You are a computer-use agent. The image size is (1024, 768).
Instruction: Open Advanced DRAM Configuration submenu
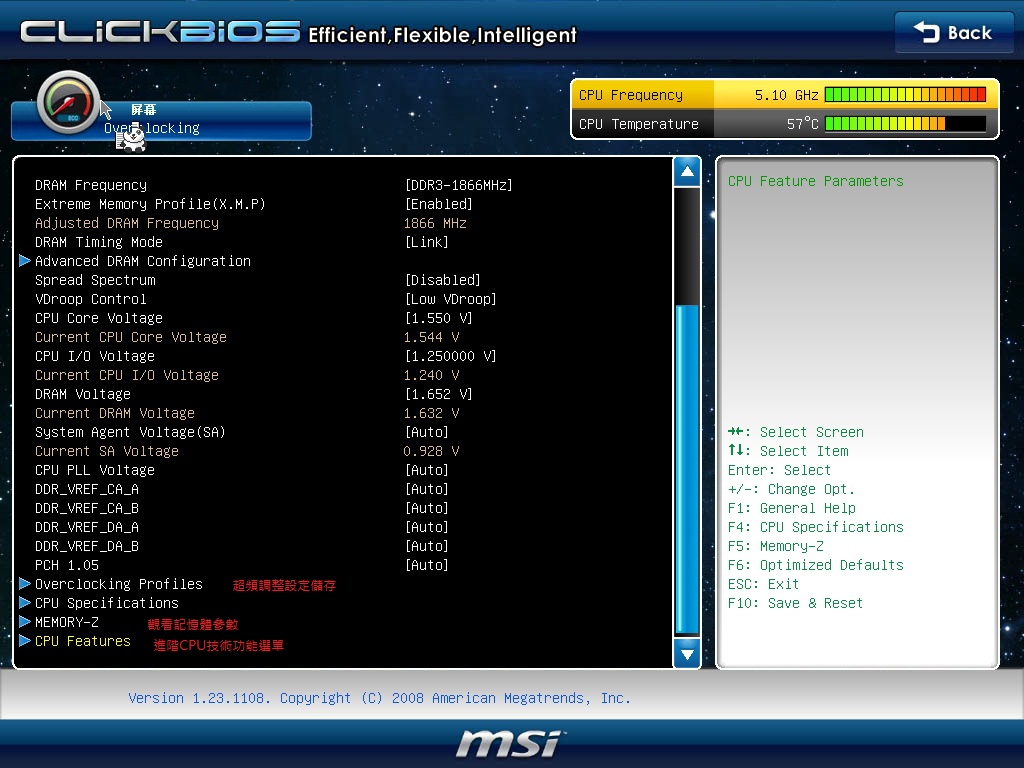click(x=142, y=261)
